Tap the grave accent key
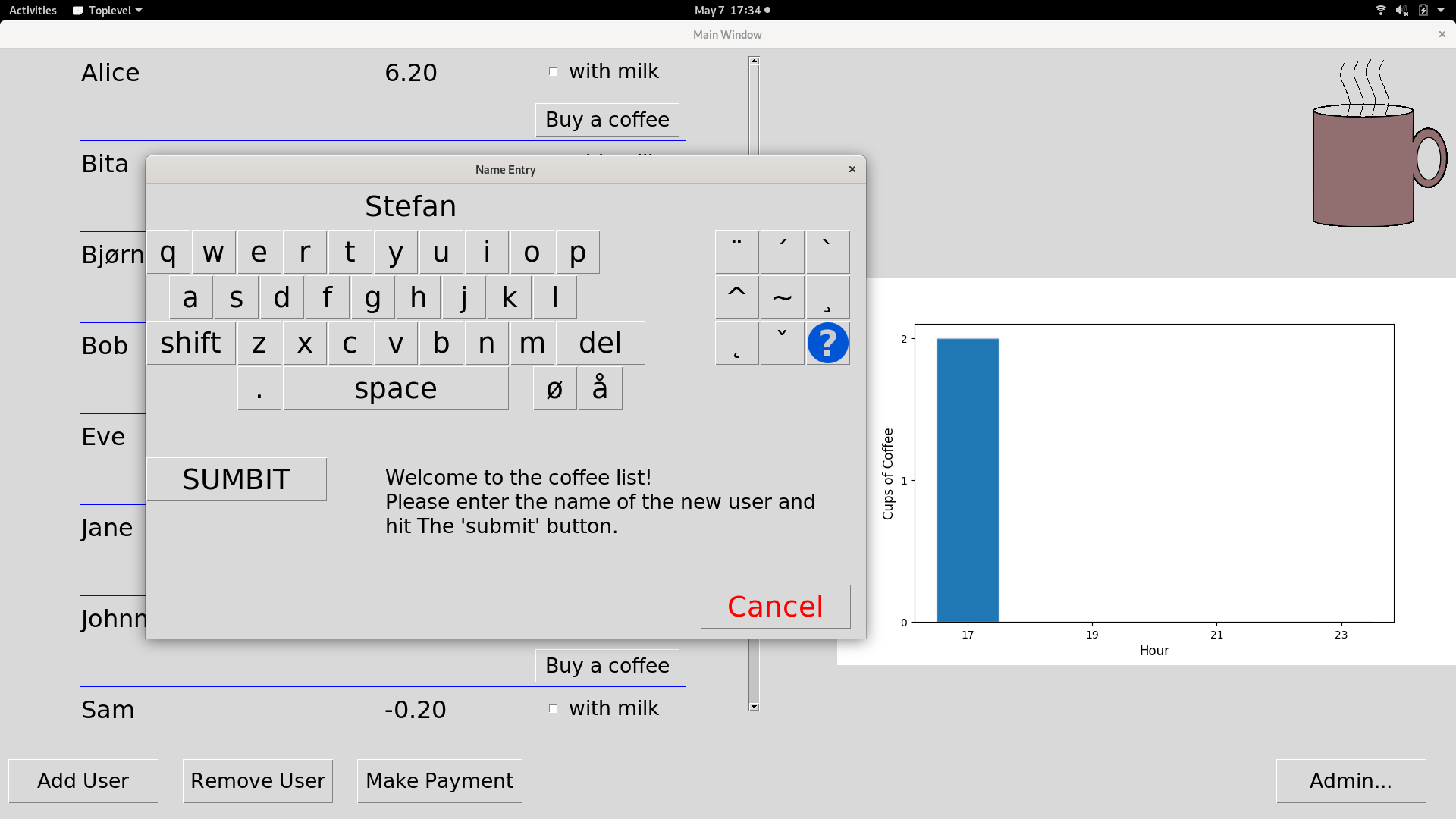1456x819 pixels. tap(827, 252)
